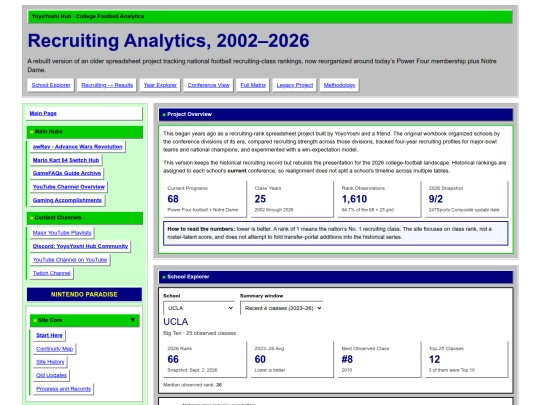Open the Start Here link
This screenshot has height=405, width=540.
point(49,335)
